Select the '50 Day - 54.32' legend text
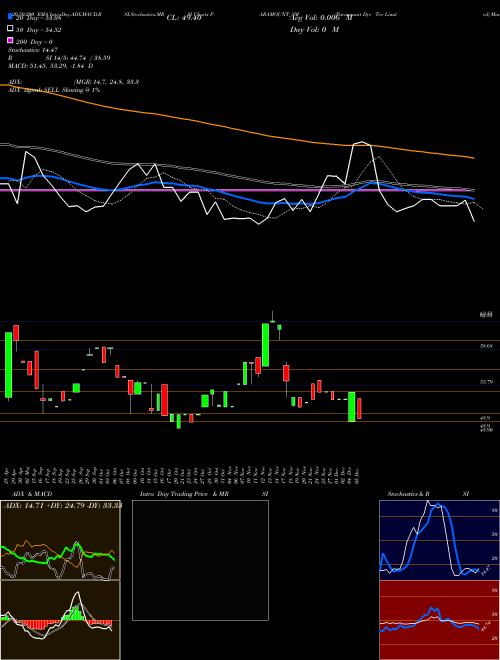Image resolution: width=500 pixels, height=660 pixels. coord(39,30)
